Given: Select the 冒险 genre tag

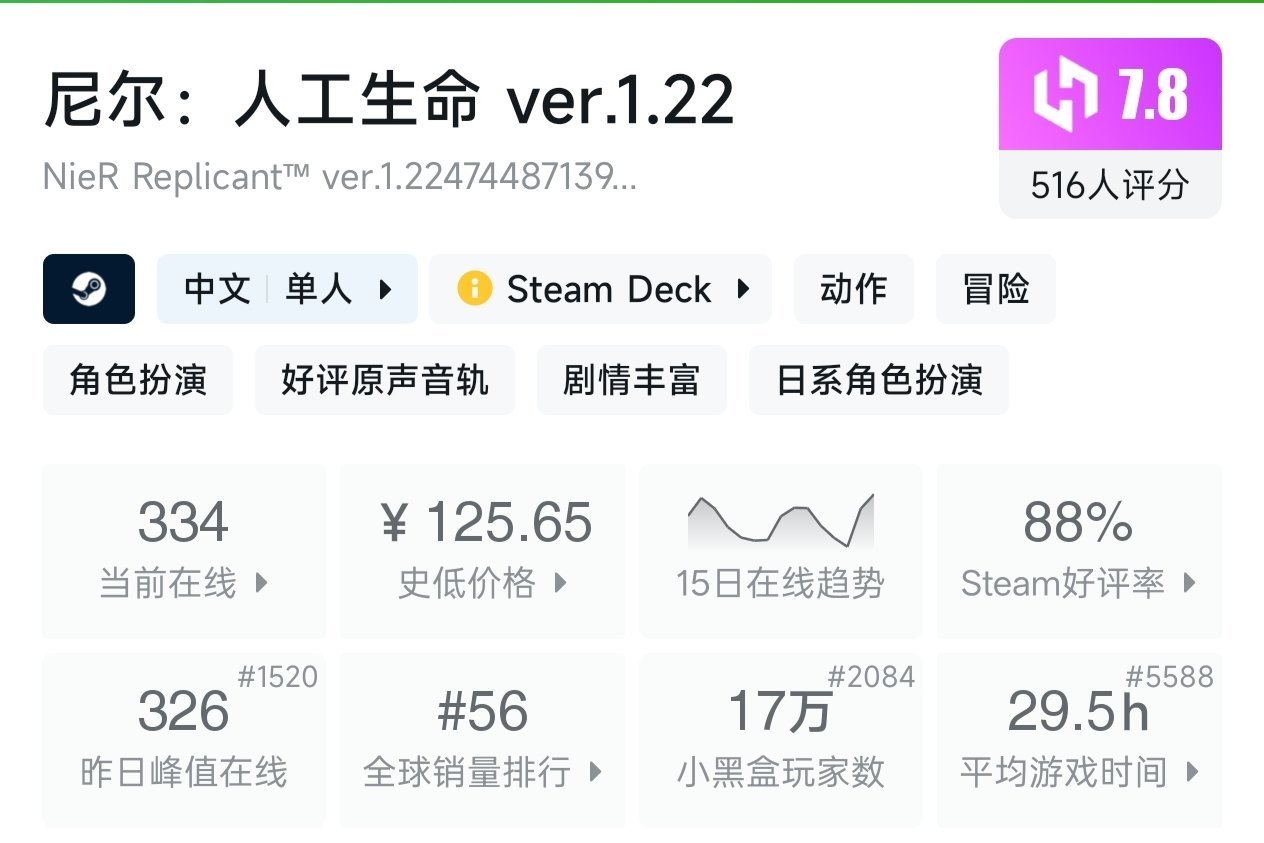Looking at the screenshot, I should (995, 289).
